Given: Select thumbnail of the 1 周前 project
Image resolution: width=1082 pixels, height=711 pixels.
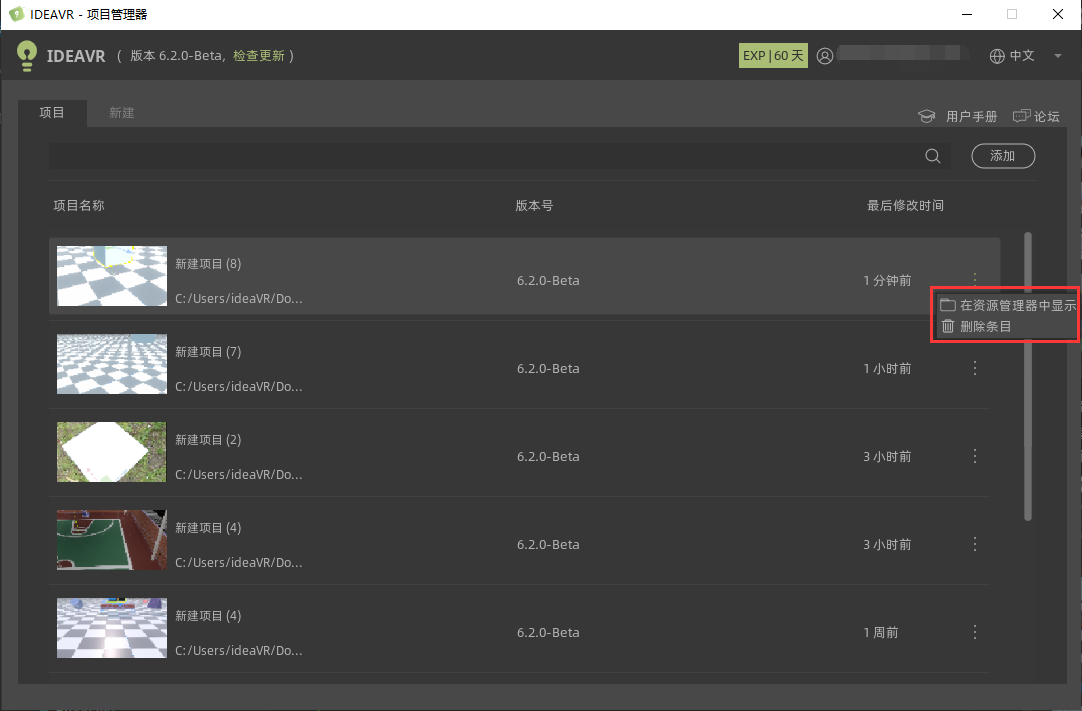Looking at the screenshot, I should tap(112, 628).
